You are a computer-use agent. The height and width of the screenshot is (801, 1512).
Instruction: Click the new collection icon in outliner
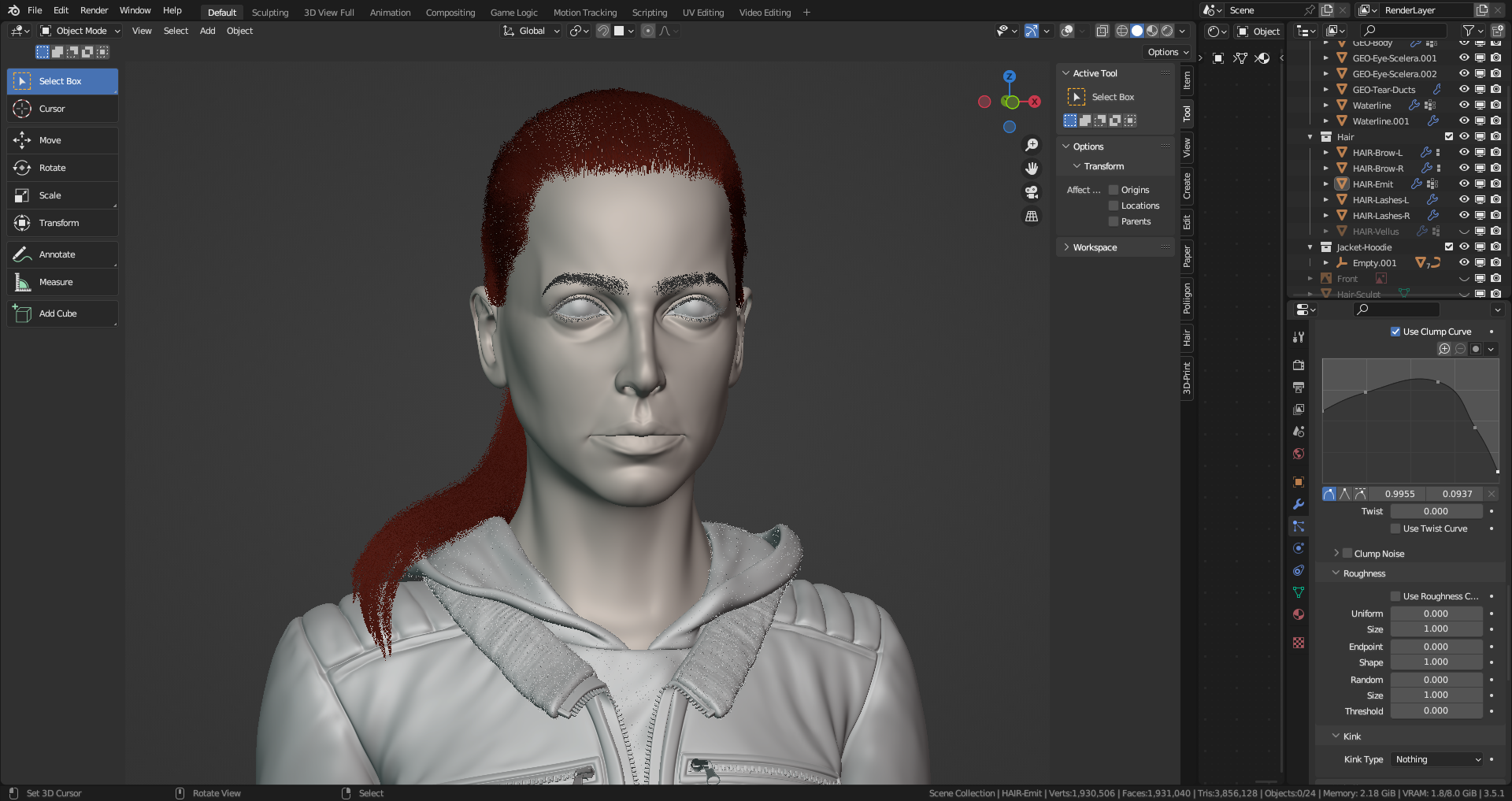click(x=1498, y=31)
